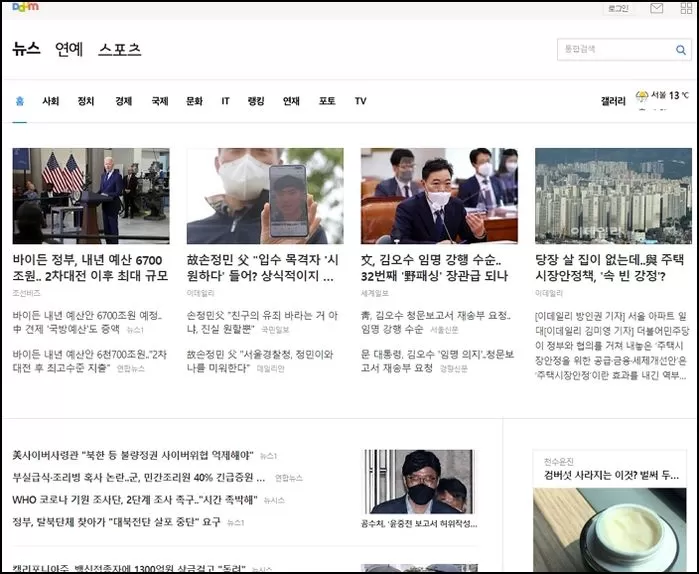
Task: Open article 바이든 내년 예산안 6천700조원
Action: [89, 361]
